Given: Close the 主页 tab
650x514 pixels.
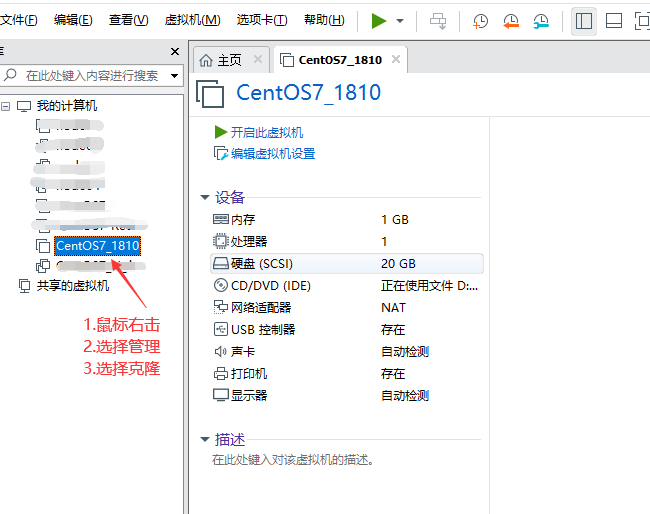Looking at the screenshot, I should pyautogui.click(x=258, y=59).
